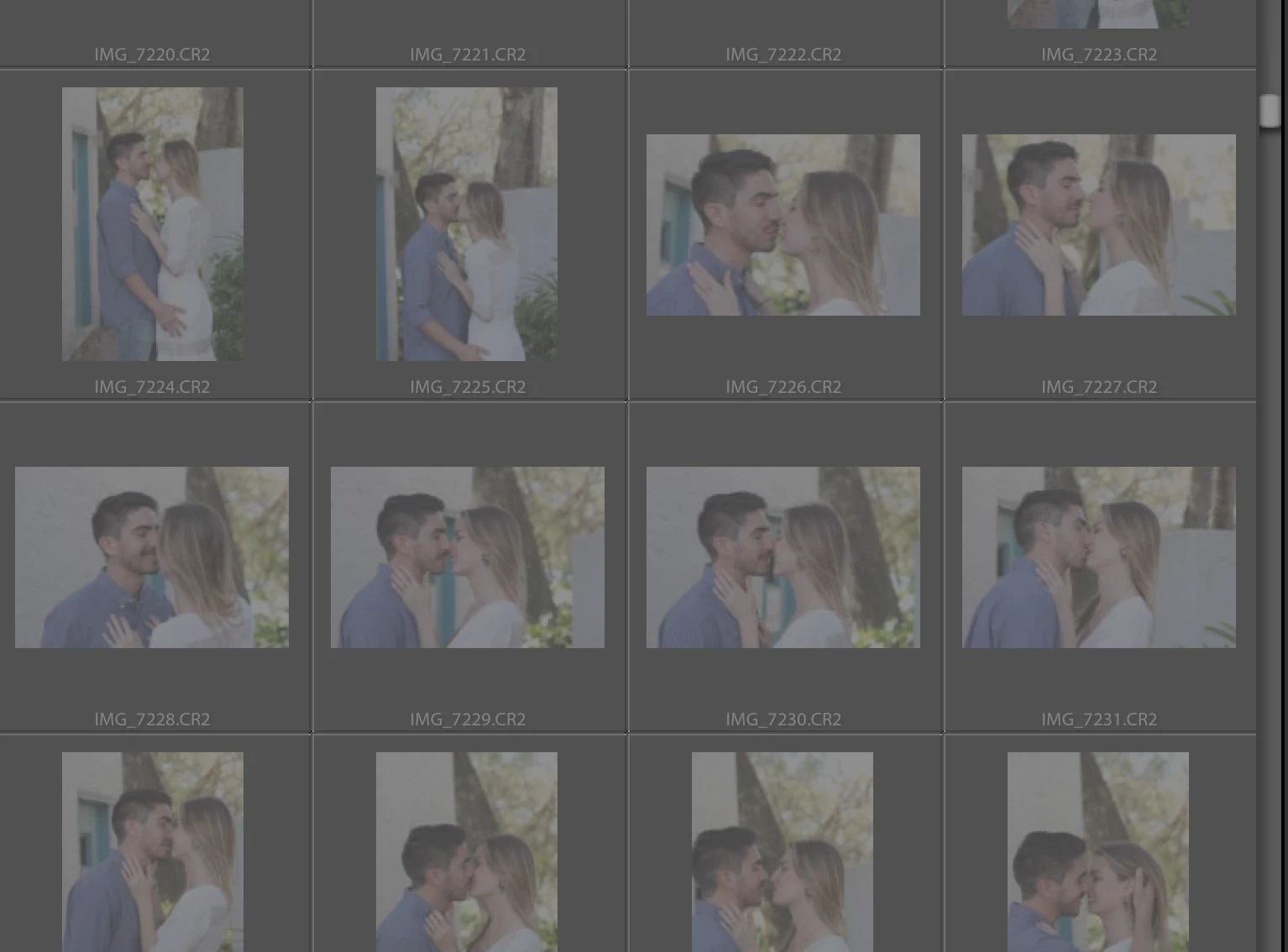Click the IMG_7221.CR2 filename label
The image size is (1288, 952).
[468, 55]
